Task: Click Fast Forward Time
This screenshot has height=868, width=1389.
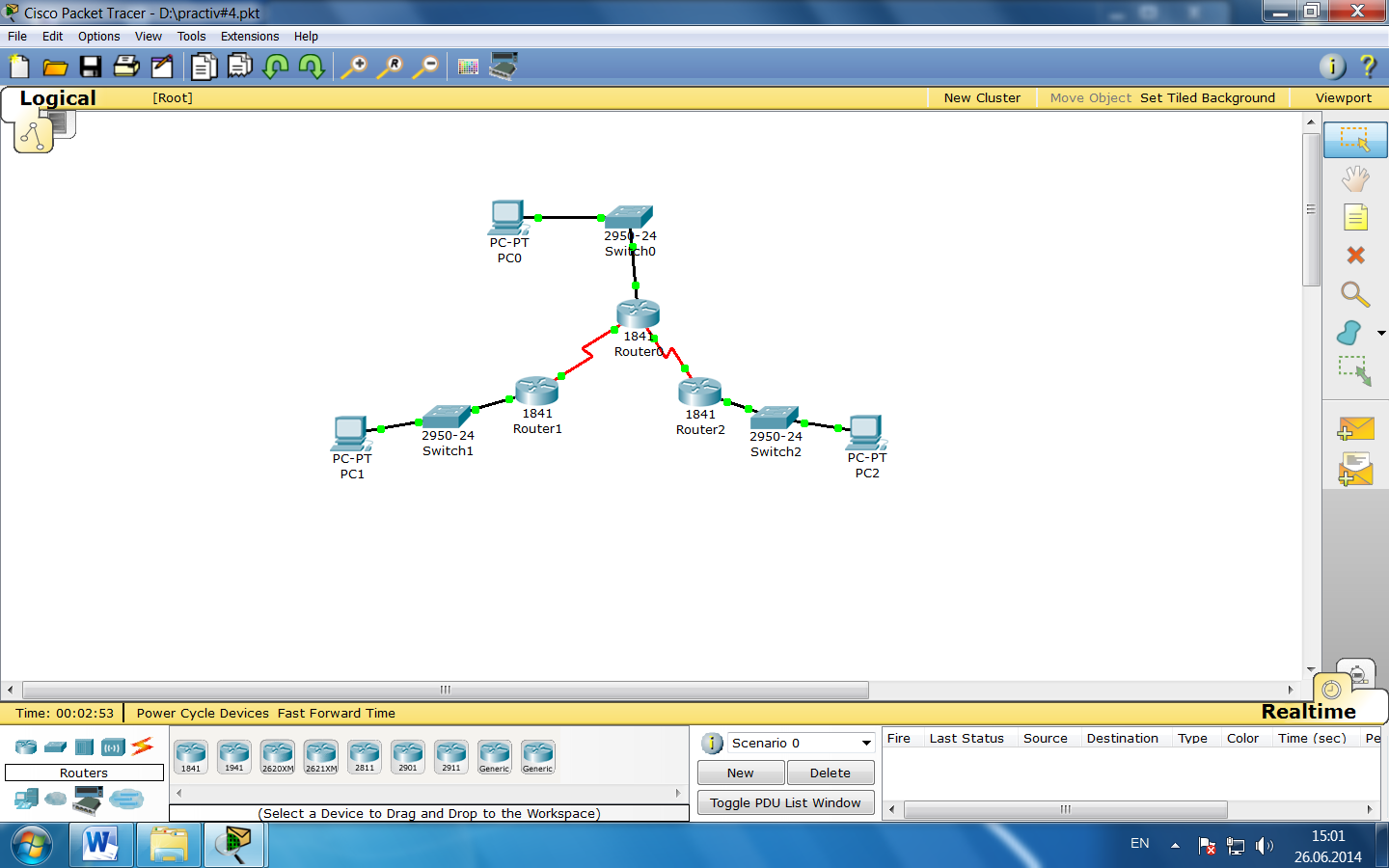Action: [x=337, y=713]
